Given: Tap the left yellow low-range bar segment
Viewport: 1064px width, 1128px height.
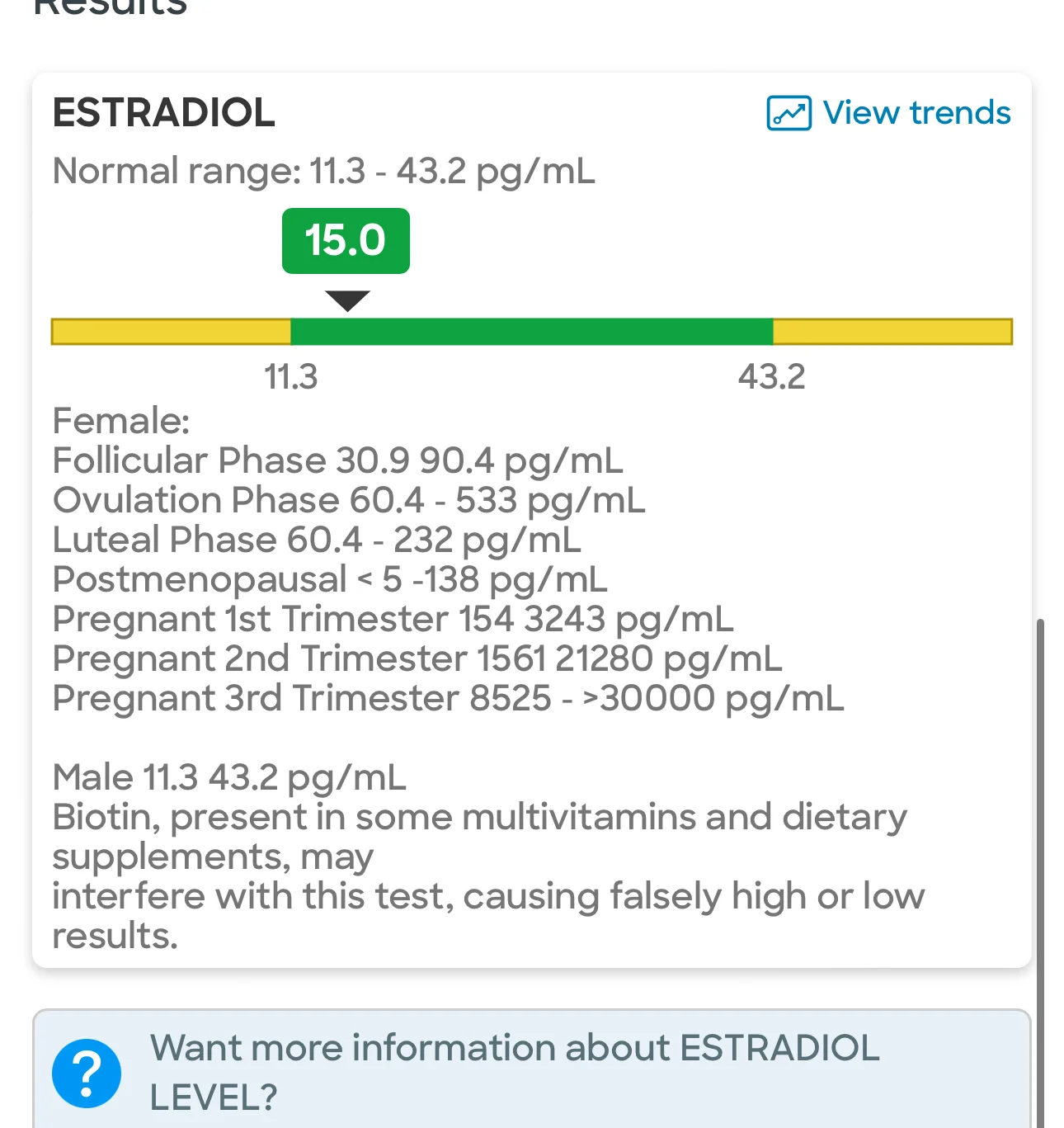Looking at the screenshot, I should pyautogui.click(x=172, y=332).
